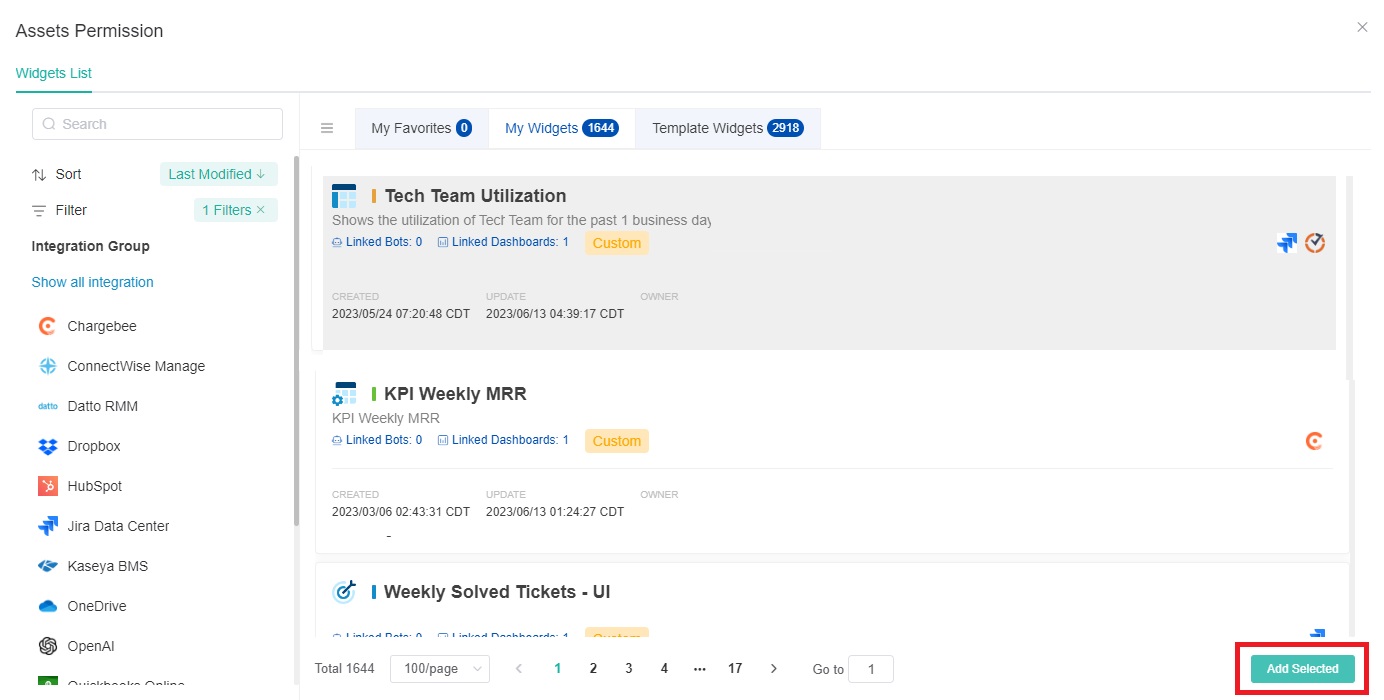Toggle the Last Modified sort order
Screen dimensions: 1384x700
[x=218, y=174]
